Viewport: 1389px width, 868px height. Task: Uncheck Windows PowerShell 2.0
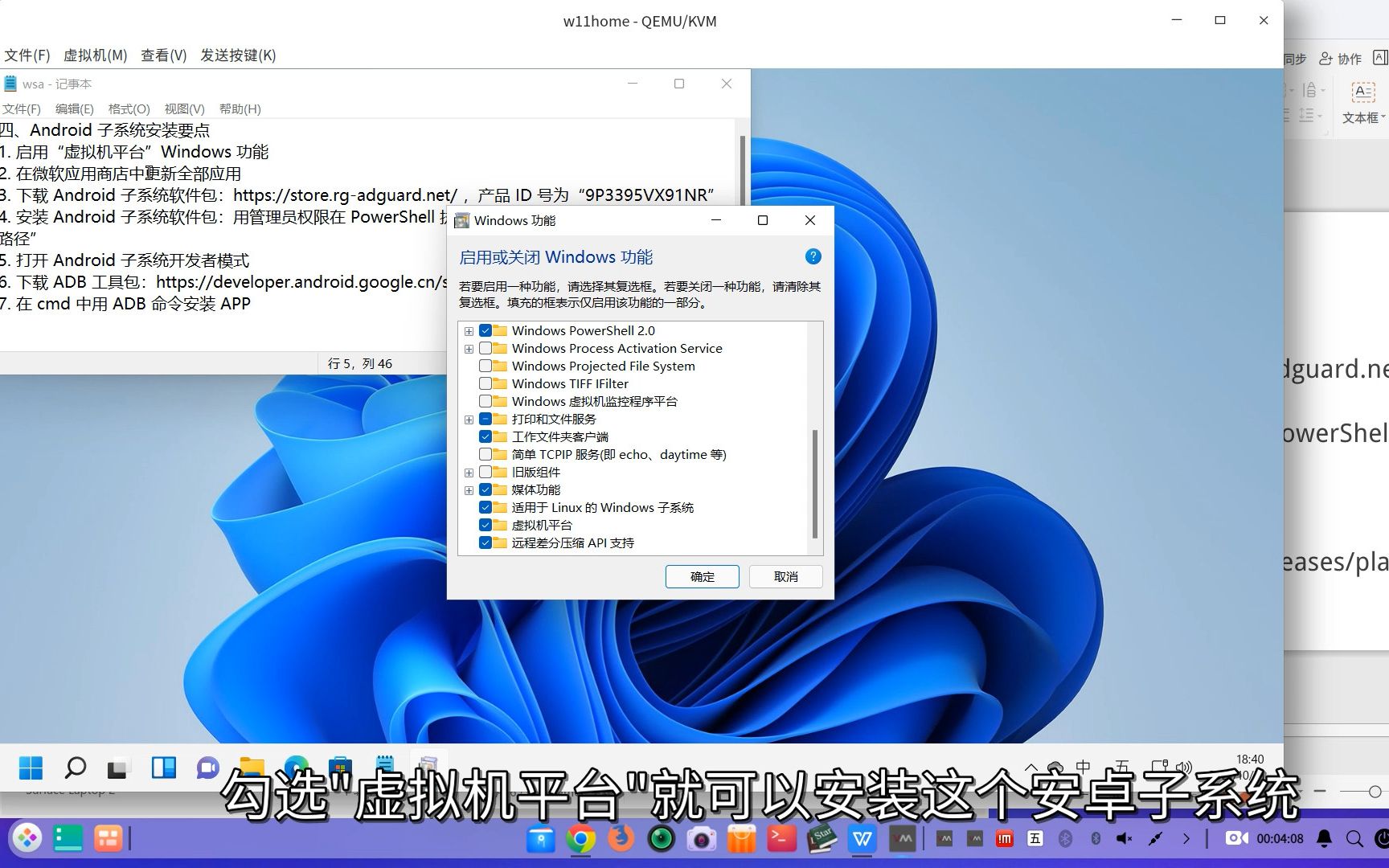(x=486, y=330)
